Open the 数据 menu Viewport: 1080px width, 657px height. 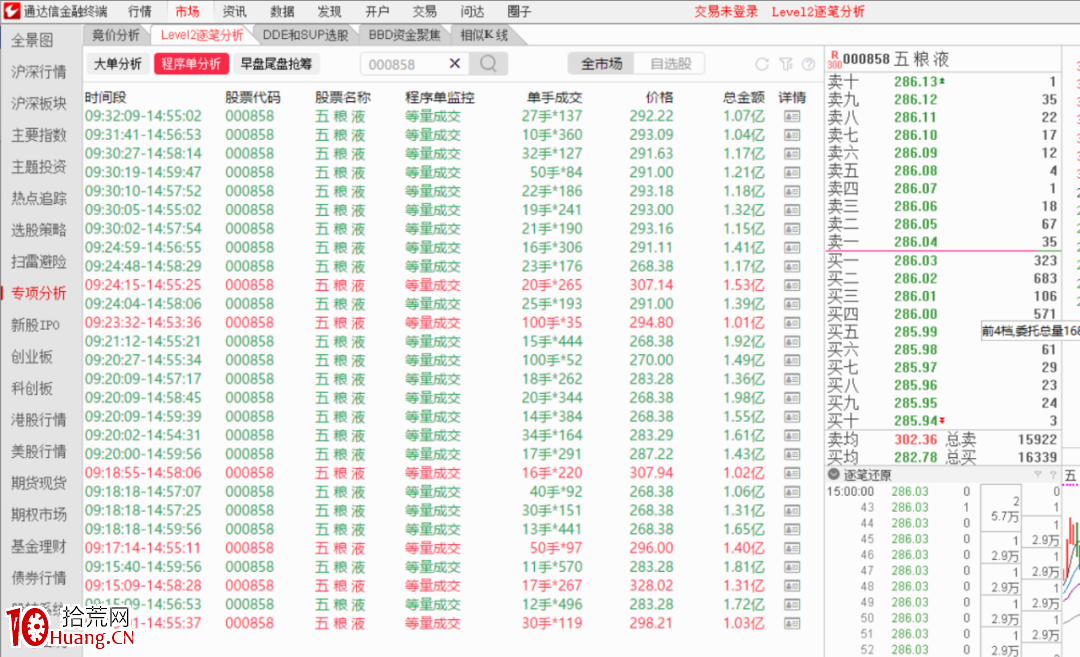tap(282, 12)
